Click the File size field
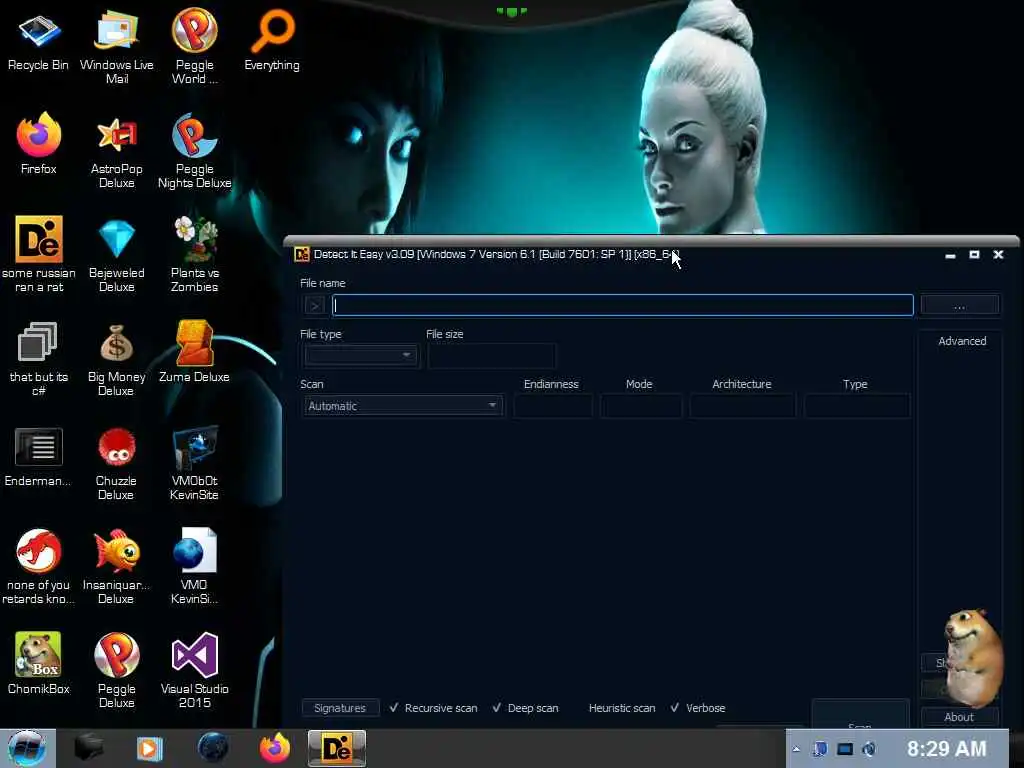1024x768 pixels. tap(492, 356)
